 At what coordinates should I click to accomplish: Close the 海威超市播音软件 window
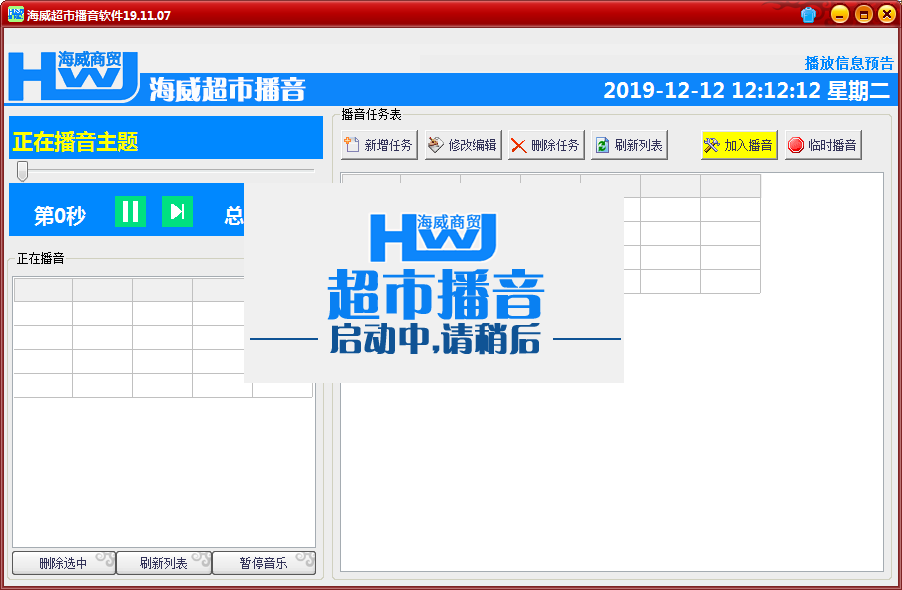click(x=887, y=14)
